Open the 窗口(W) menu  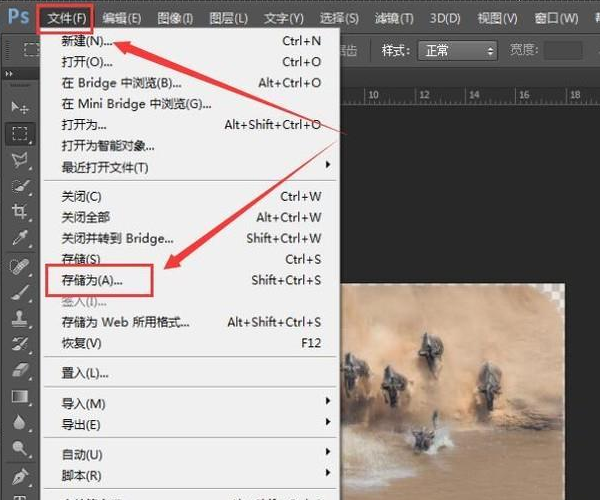click(556, 18)
